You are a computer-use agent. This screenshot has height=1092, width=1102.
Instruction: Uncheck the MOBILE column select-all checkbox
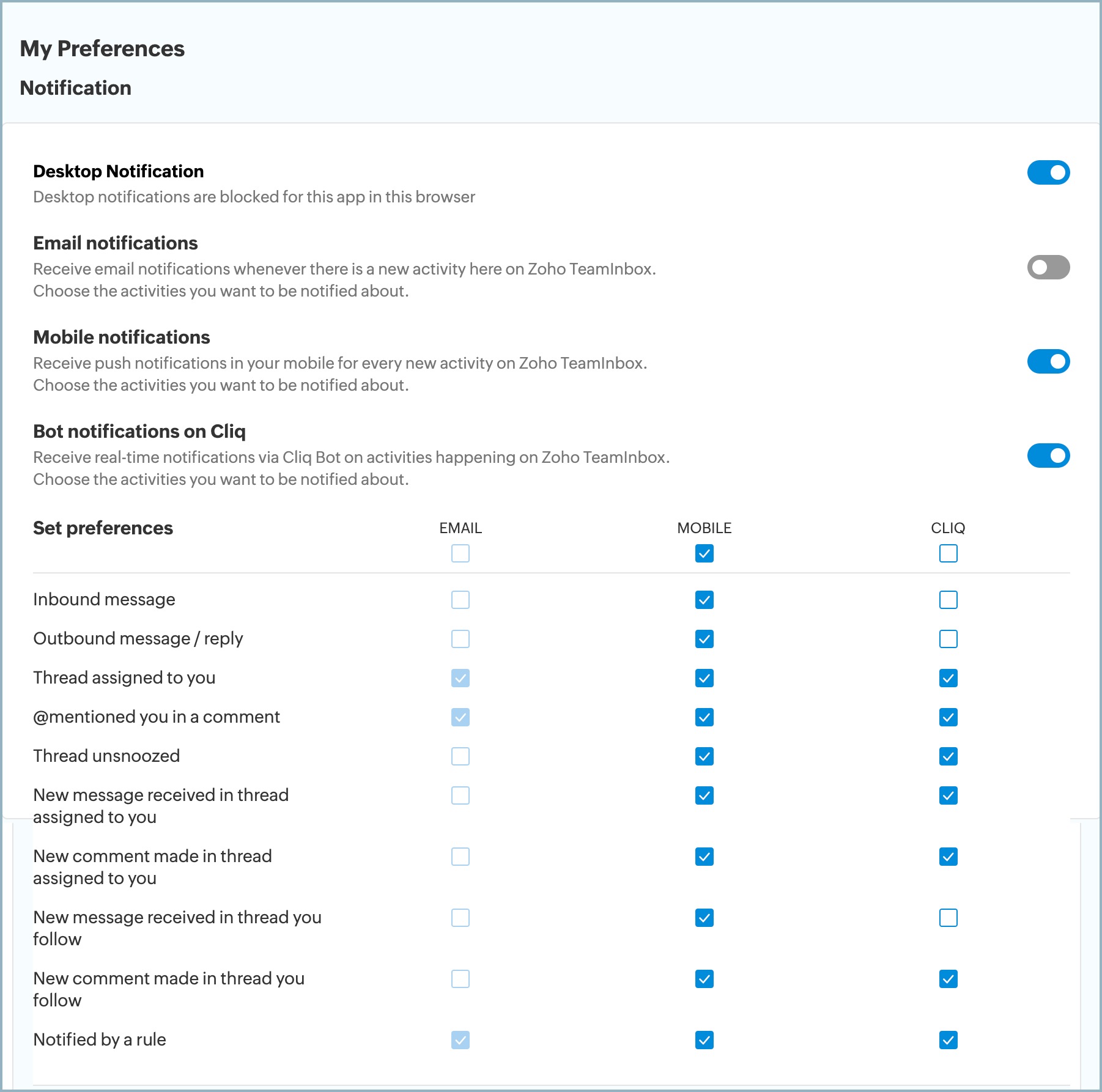704,553
